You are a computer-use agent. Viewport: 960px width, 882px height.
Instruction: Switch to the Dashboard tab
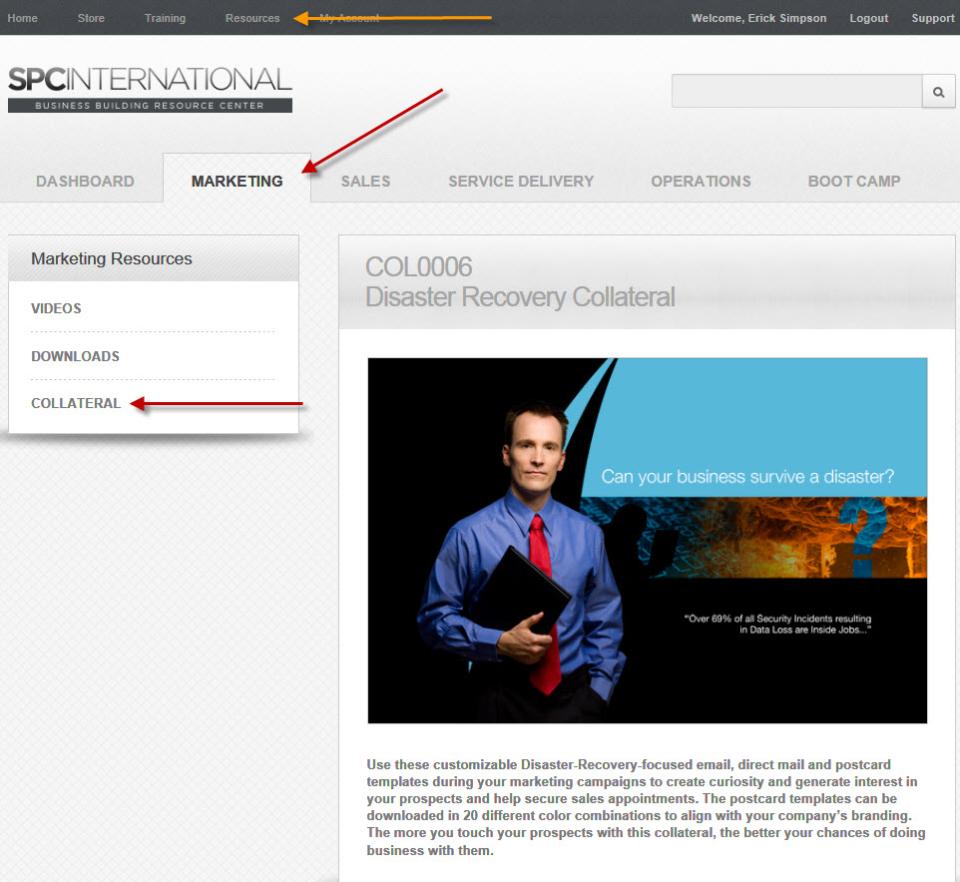[x=85, y=181]
